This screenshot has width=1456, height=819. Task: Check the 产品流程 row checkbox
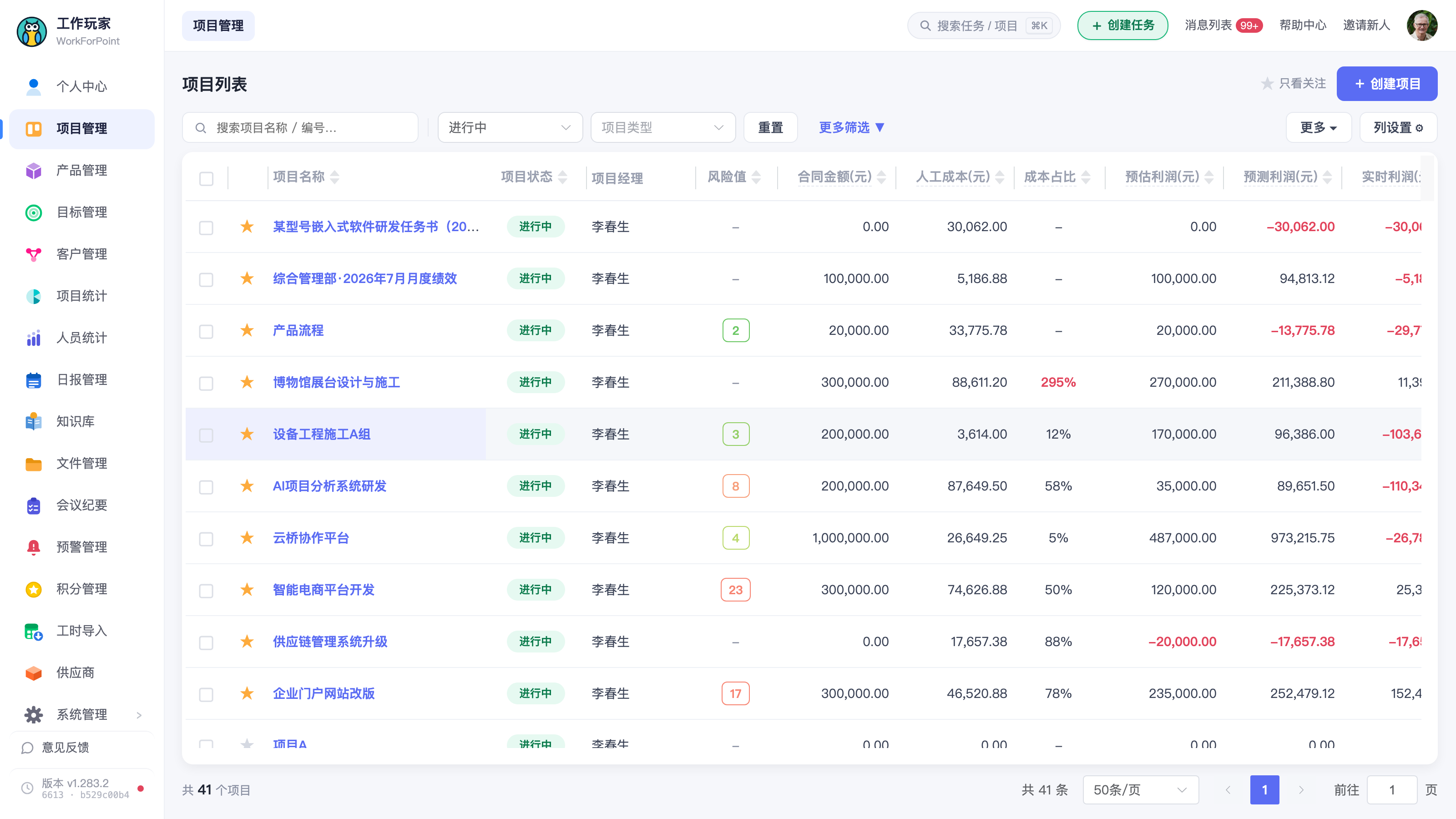(206, 331)
